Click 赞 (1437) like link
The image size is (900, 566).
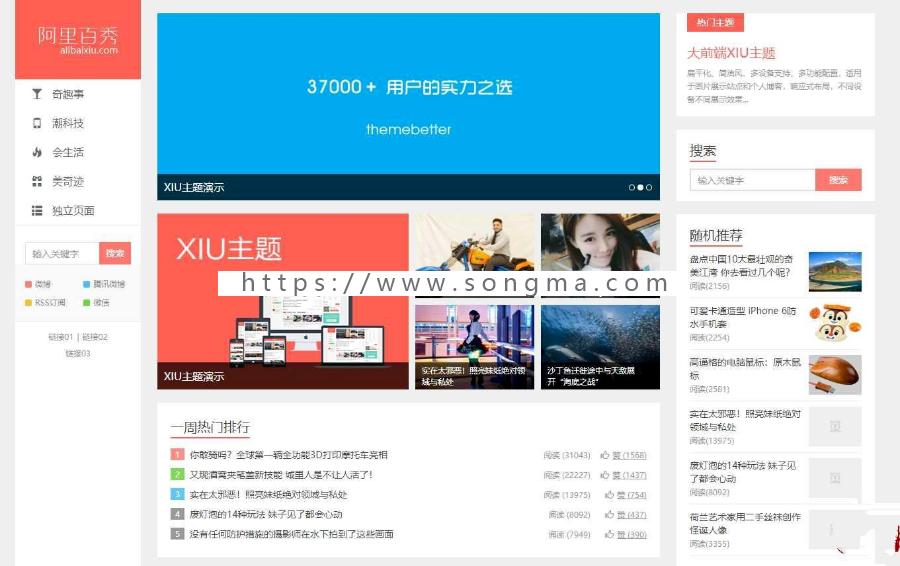(629, 475)
